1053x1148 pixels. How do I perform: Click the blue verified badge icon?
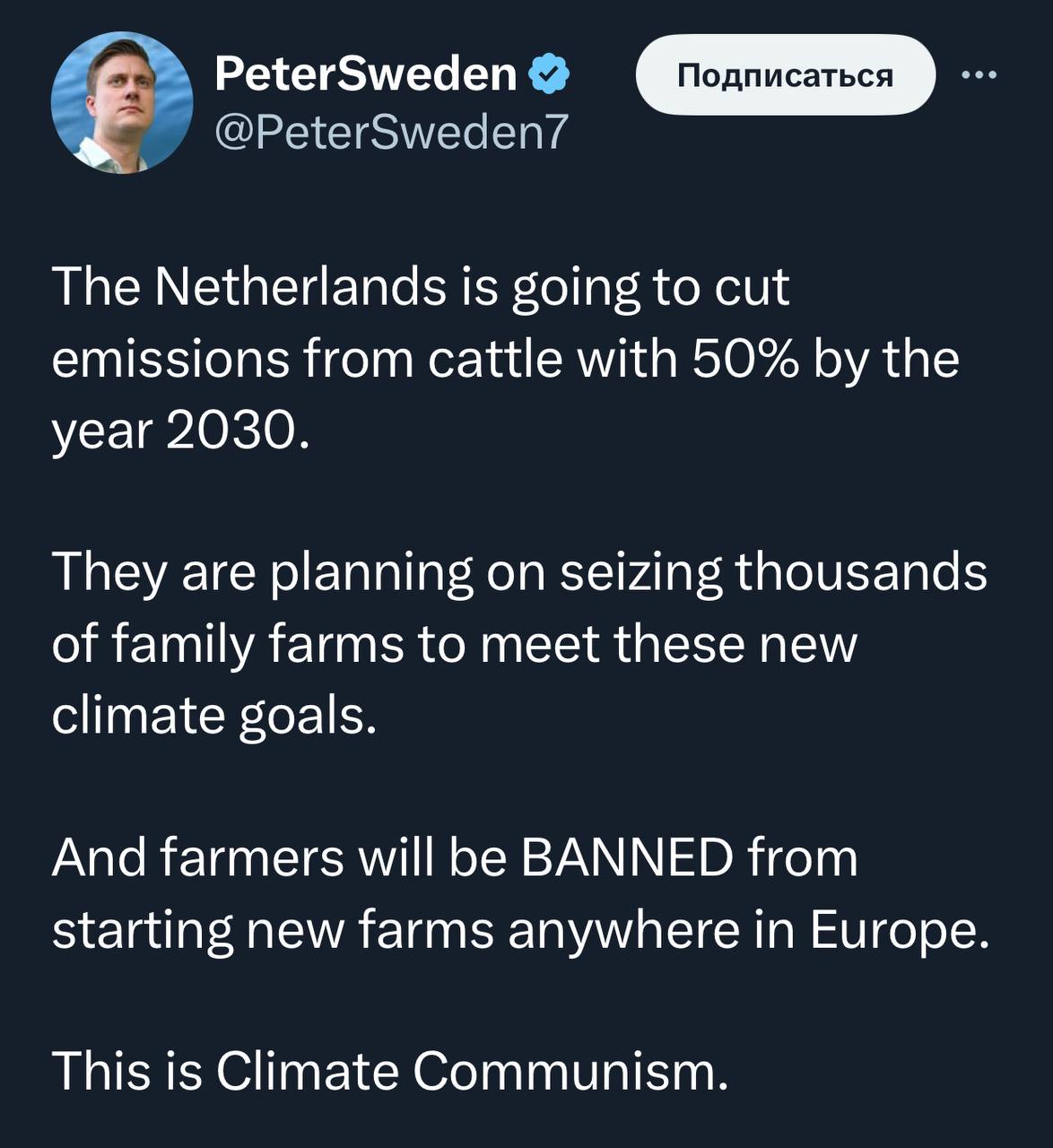coord(549,74)
